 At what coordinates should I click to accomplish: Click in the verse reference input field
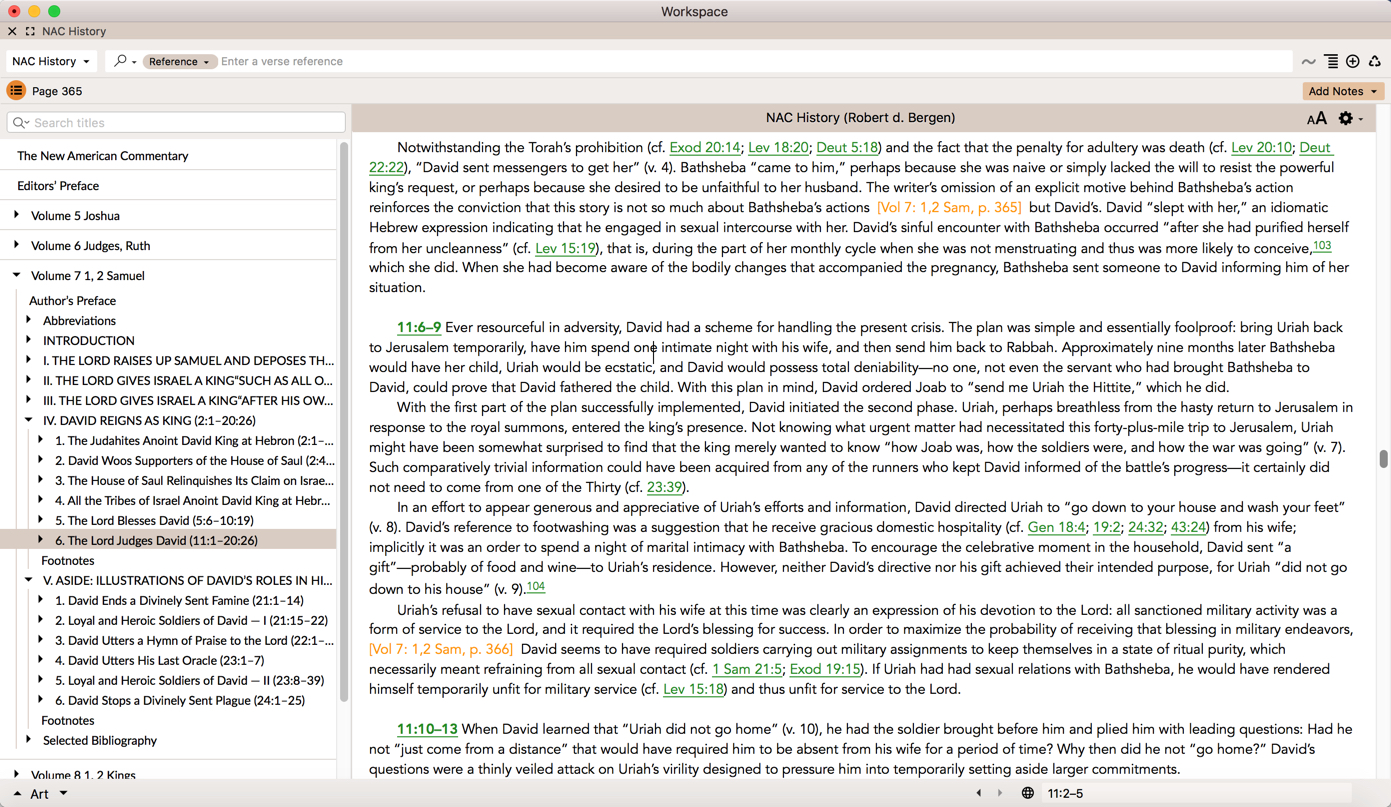pos(754,61)
